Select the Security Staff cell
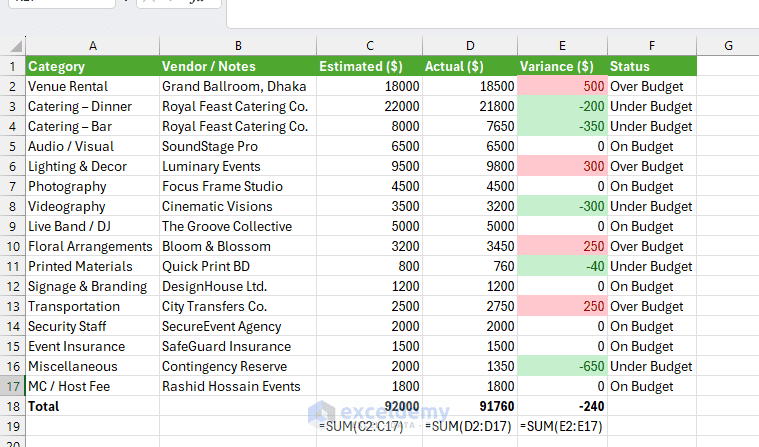 pos(92,326)
